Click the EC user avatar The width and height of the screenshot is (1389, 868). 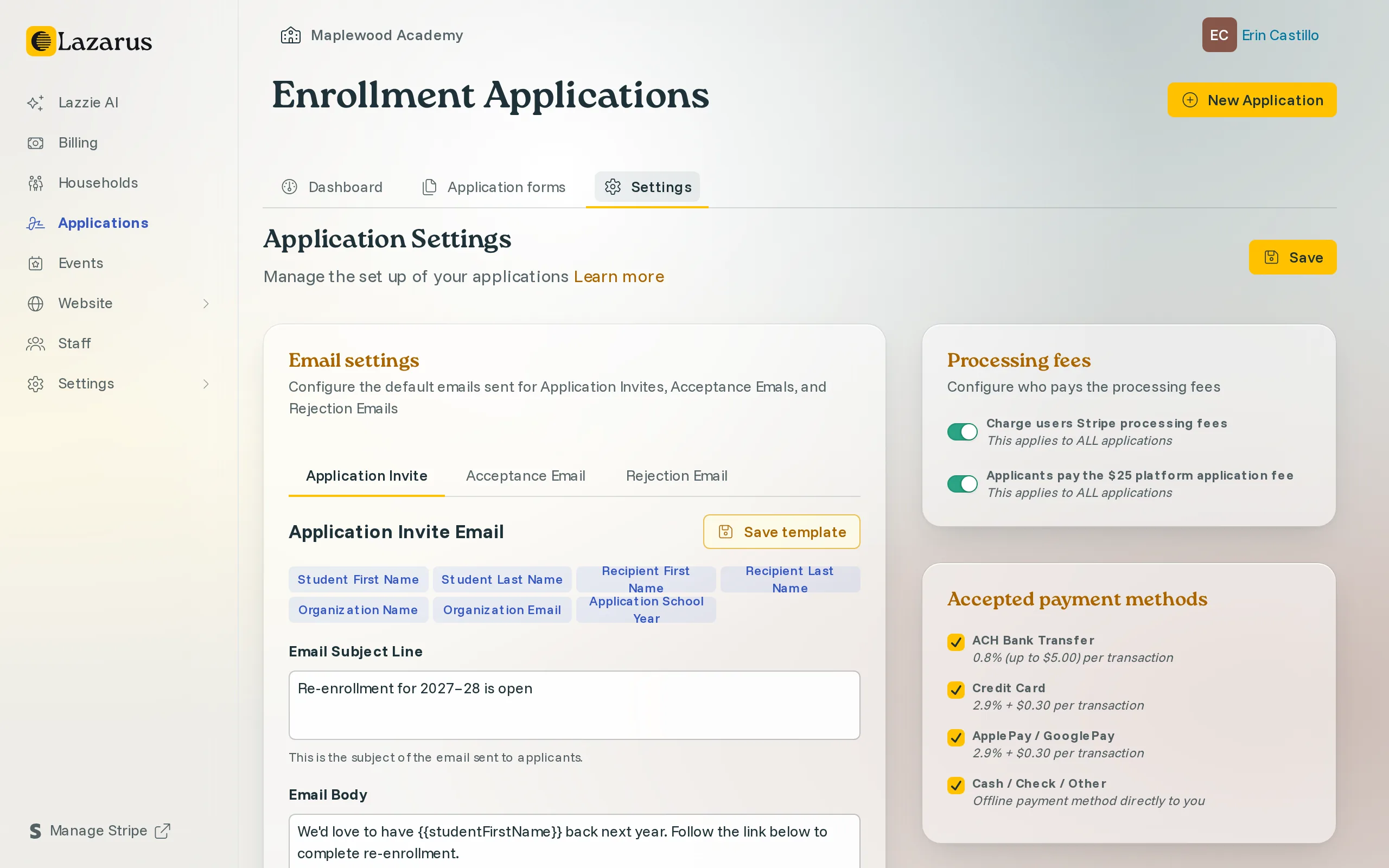click(1219, 35)
